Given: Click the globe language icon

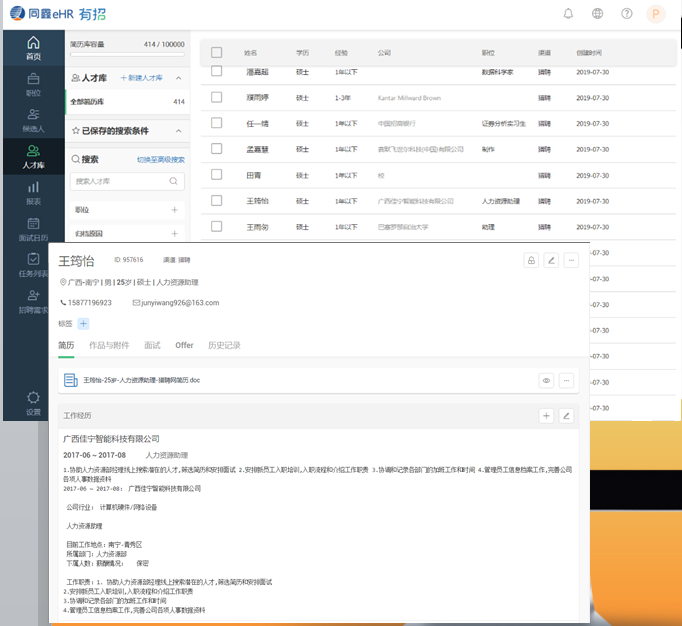Looking at the screenshot, I should click(598, 14).
